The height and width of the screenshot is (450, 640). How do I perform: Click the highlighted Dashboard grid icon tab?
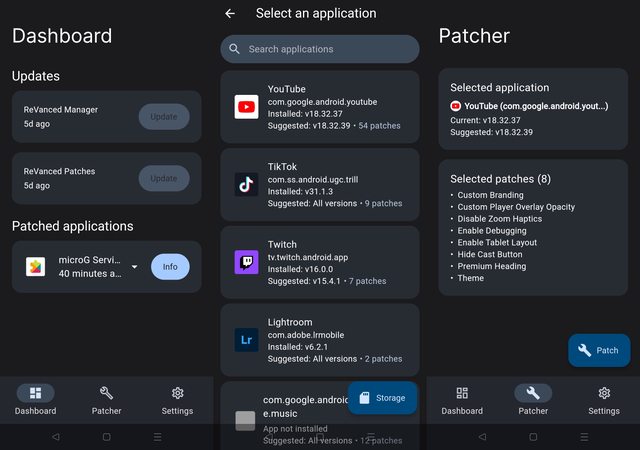click(x=36, y=394)
